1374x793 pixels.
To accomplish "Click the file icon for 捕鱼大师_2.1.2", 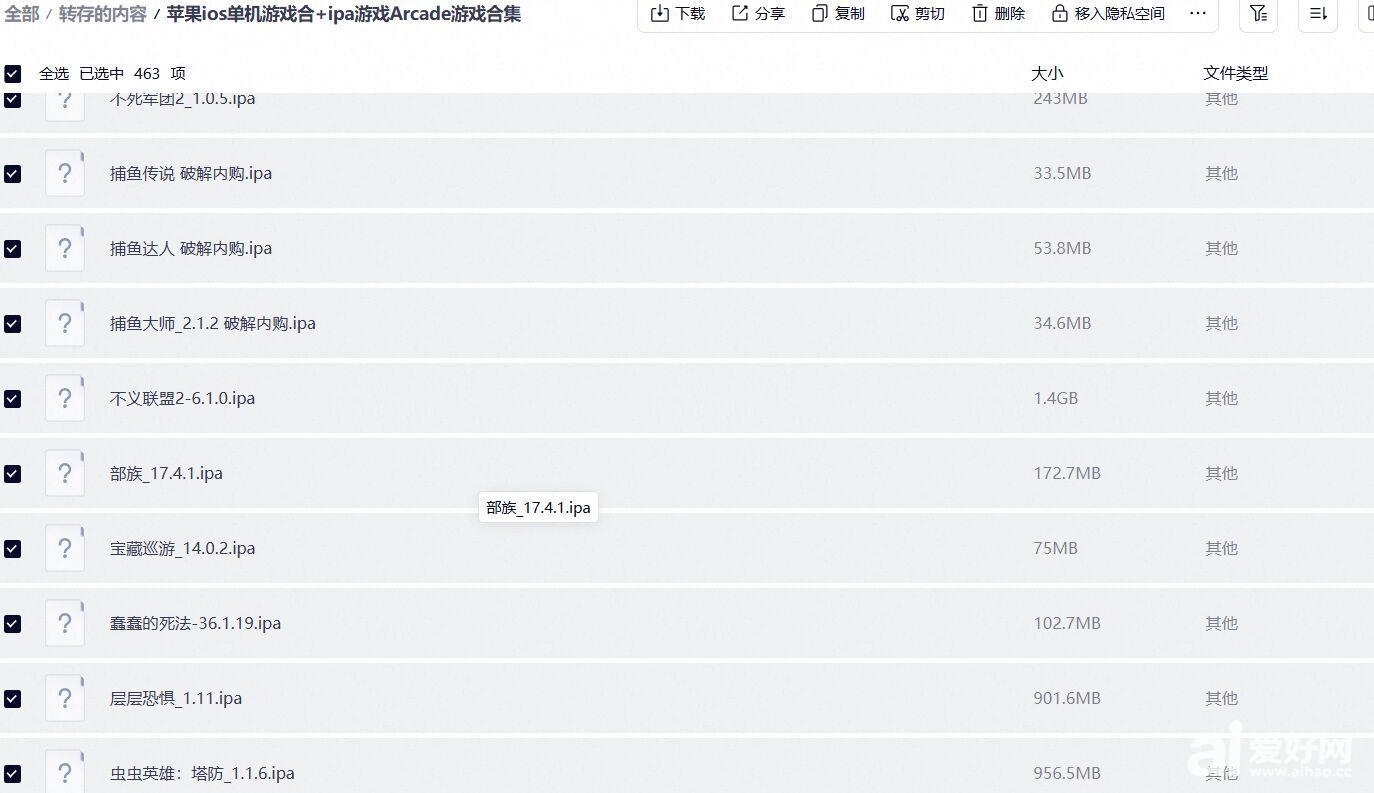I will tap(65, 323).
